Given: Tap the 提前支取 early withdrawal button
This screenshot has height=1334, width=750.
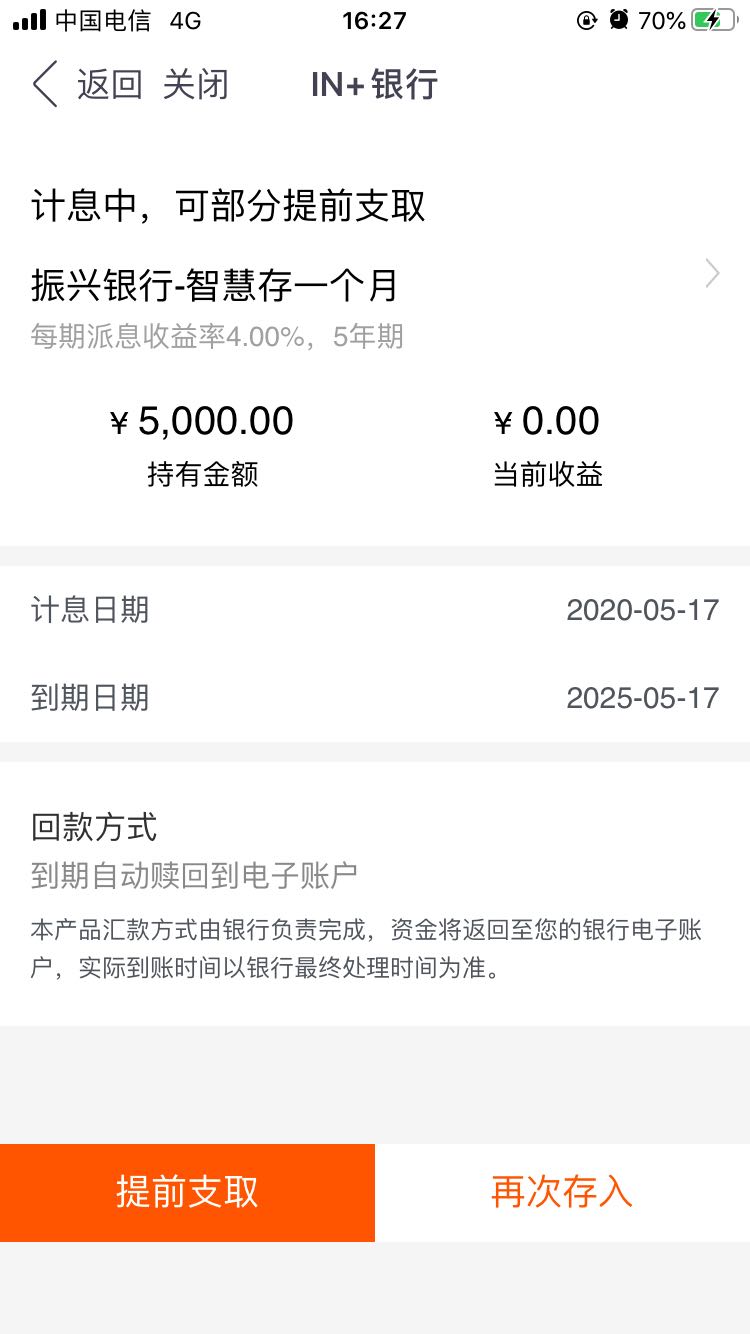Looking at the screenshot, I should [x=187, y=1193].
